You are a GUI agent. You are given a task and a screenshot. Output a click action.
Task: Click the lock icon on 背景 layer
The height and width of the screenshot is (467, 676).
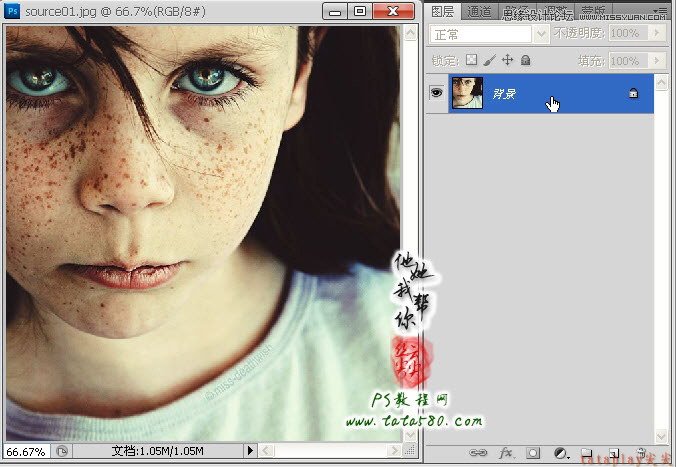633,93
